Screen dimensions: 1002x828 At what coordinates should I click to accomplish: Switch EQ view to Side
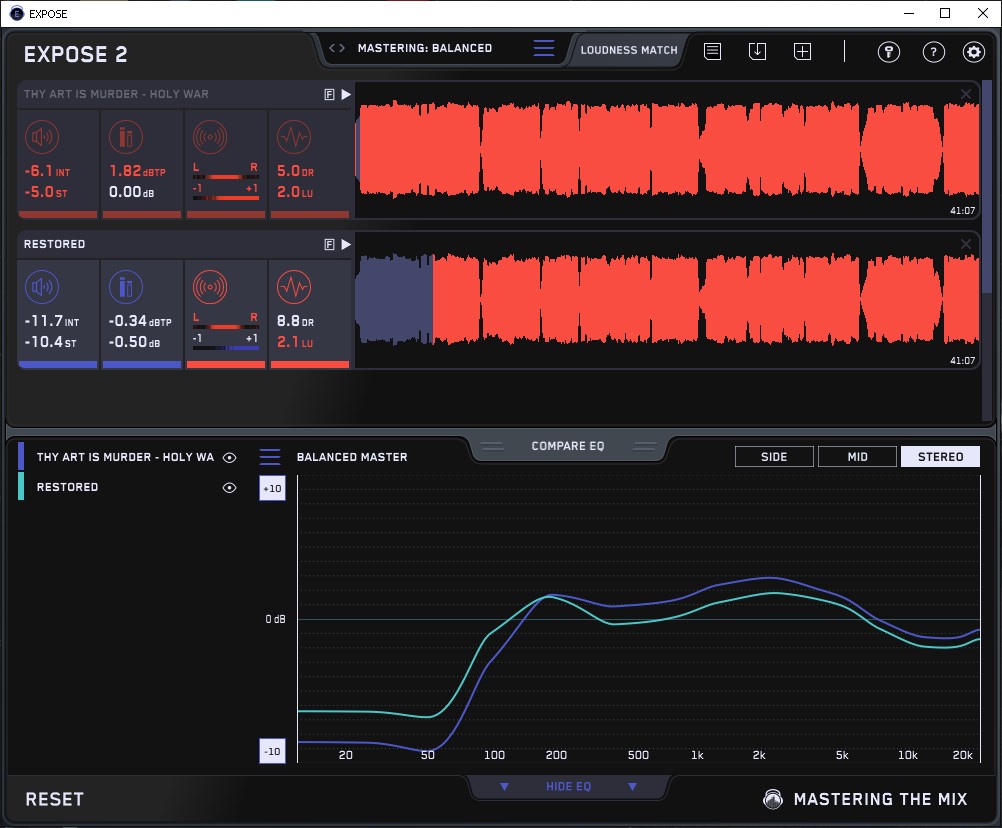pyautogui.click(x=774, y=457)
